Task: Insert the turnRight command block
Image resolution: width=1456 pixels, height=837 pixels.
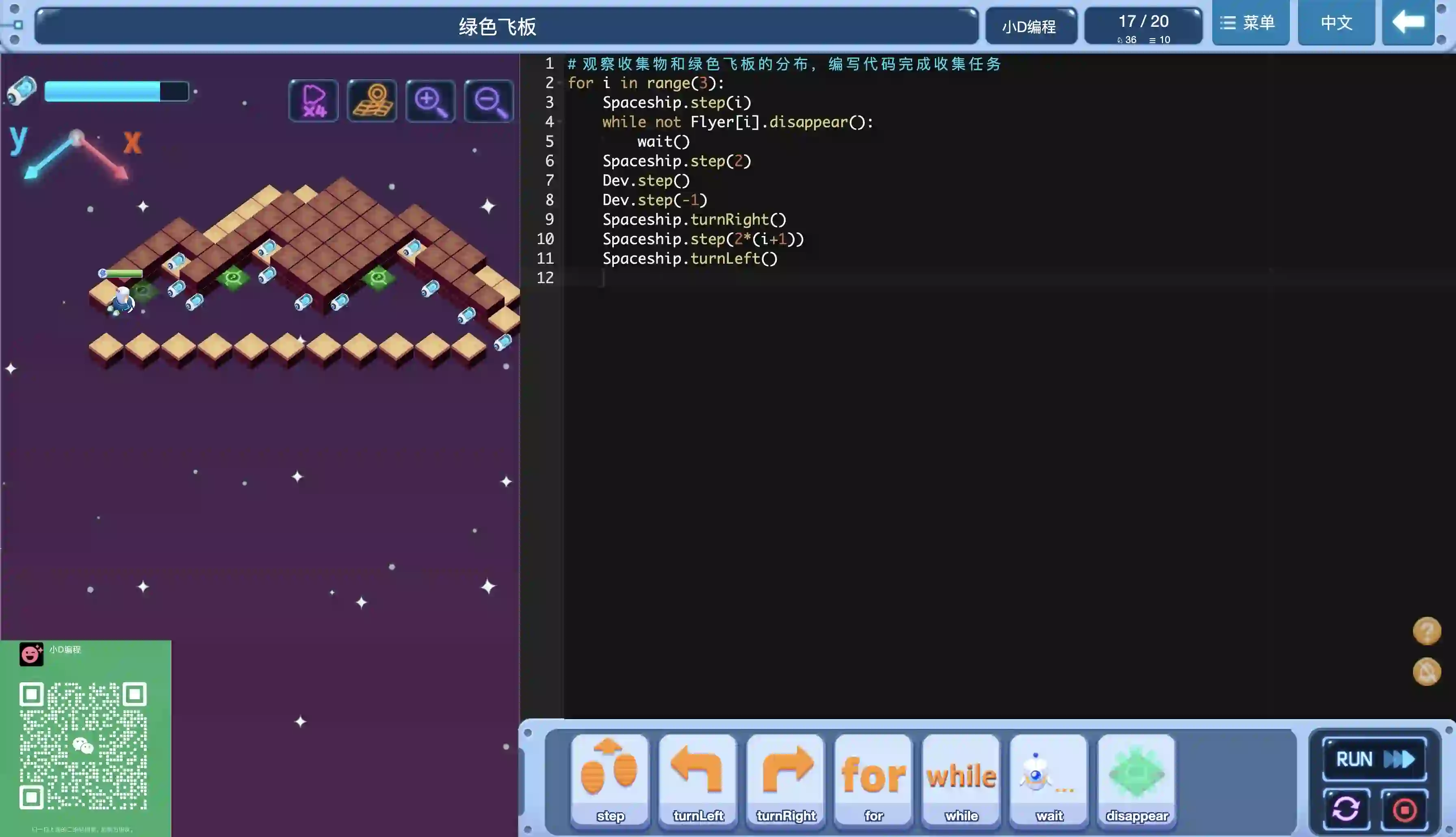Action: 785,779
